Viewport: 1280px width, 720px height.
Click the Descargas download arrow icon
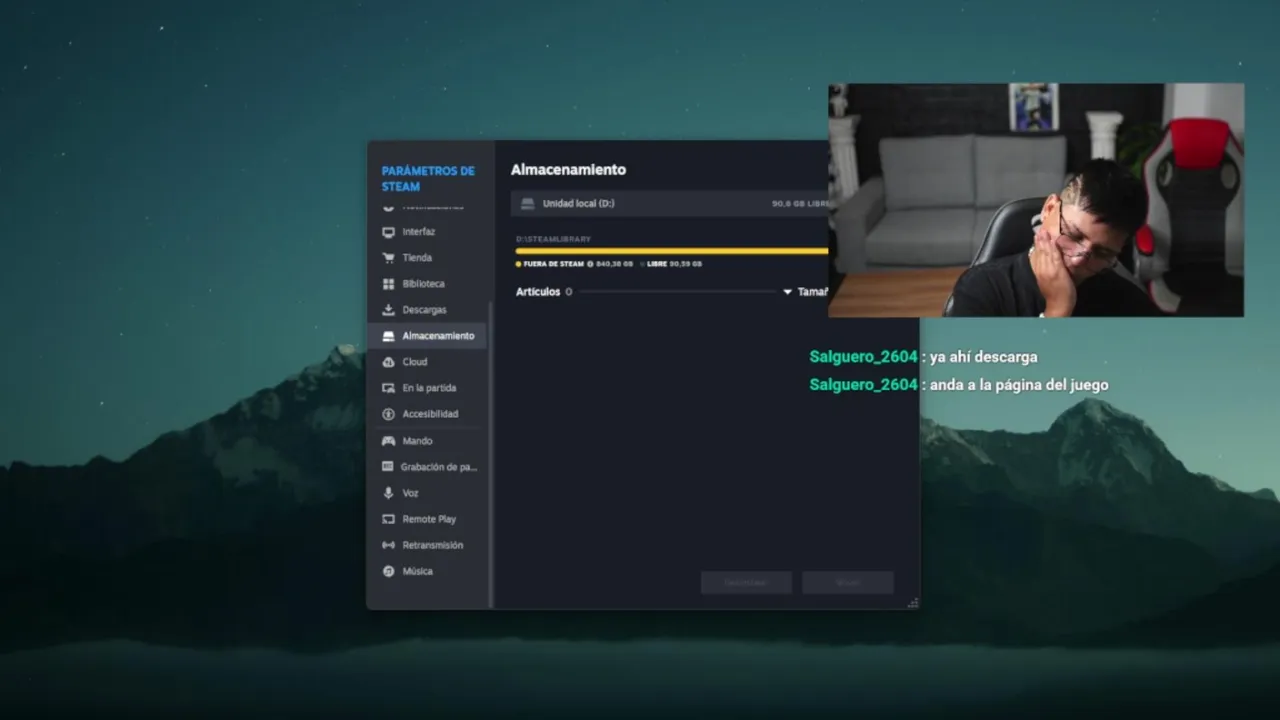[x=388, y=310]
